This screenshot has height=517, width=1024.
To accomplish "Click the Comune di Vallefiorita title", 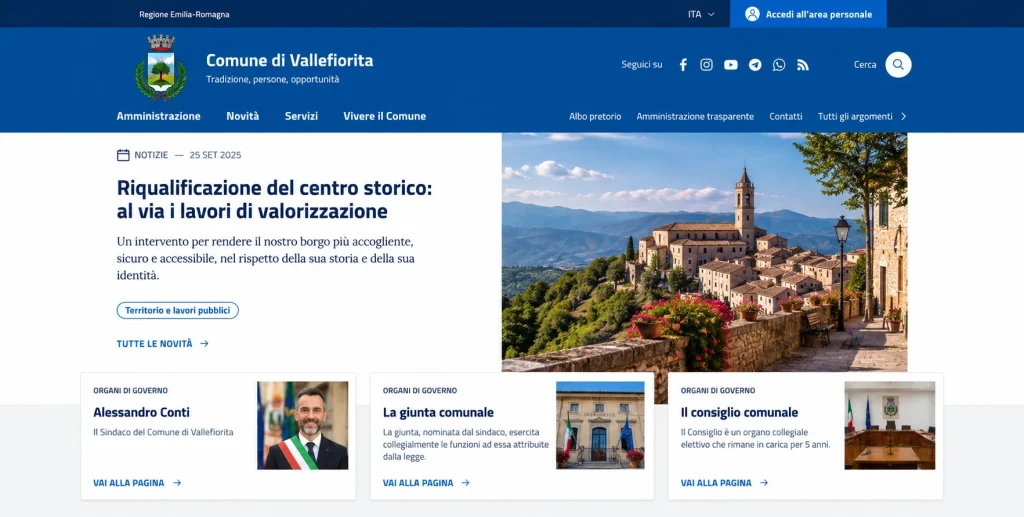I will point(289,60).
